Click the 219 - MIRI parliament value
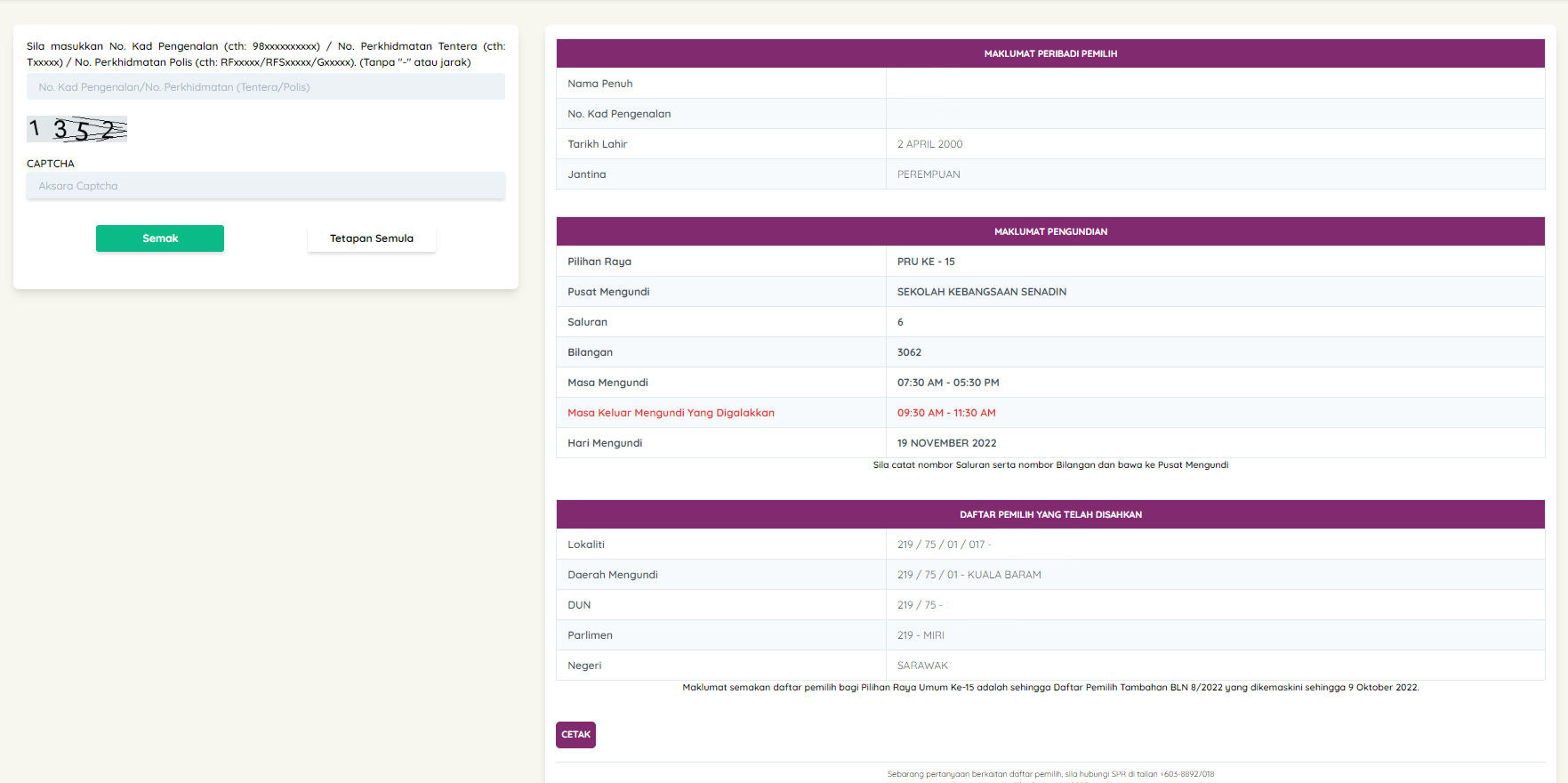1568x783 pixels. 921,635
